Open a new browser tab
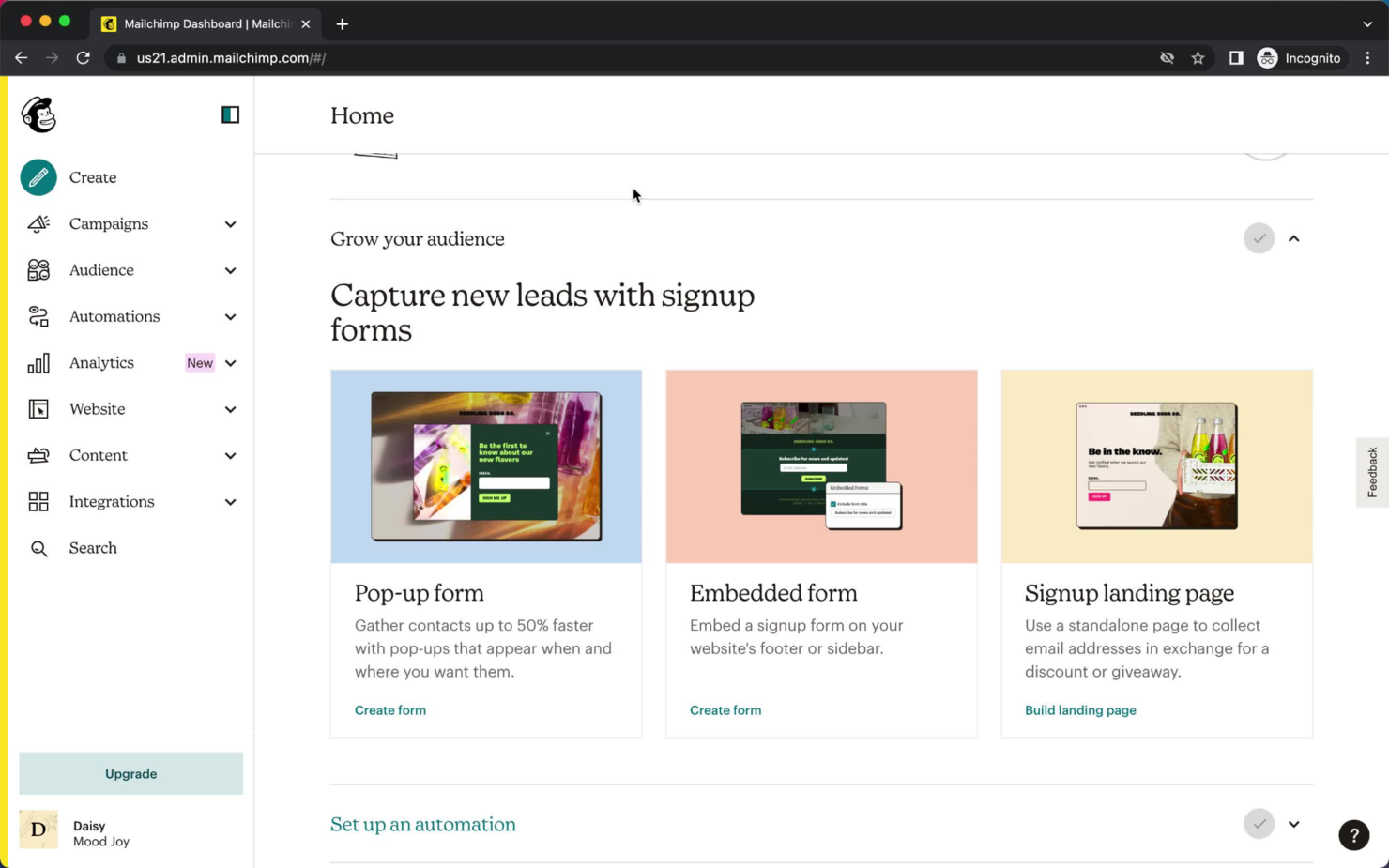The height and width of the screenshot is (868, 1389). pyautogui.click(x=343, y=24)
